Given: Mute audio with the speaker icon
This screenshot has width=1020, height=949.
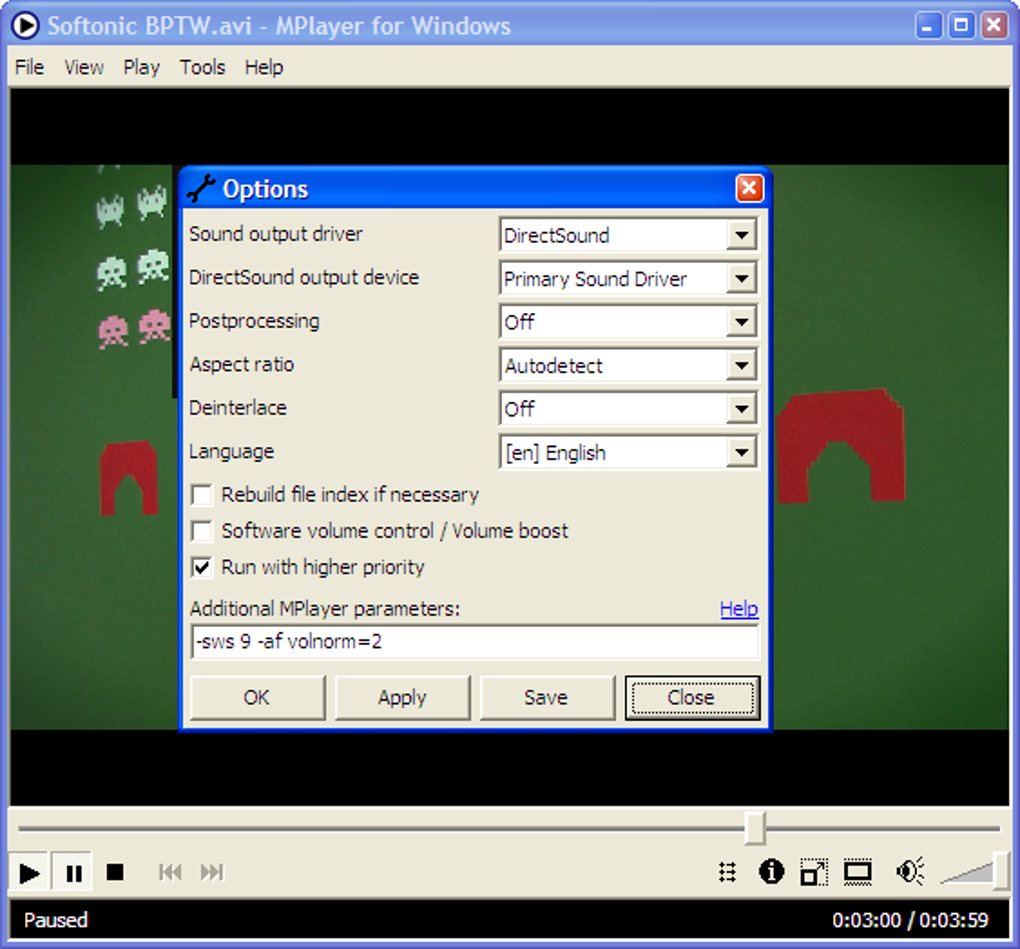Looking at the screenshot, I should [909, 872].
